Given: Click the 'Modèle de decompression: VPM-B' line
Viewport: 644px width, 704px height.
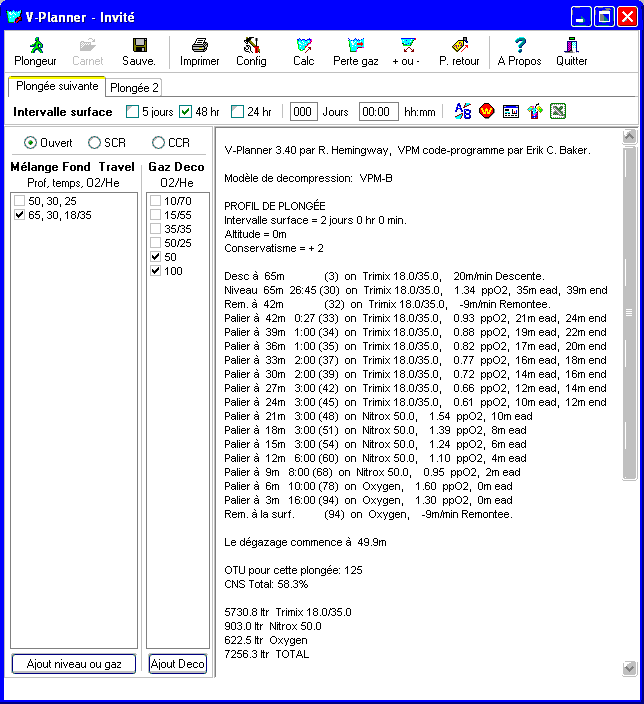Looking at the screenshot, I should (309, 178).
